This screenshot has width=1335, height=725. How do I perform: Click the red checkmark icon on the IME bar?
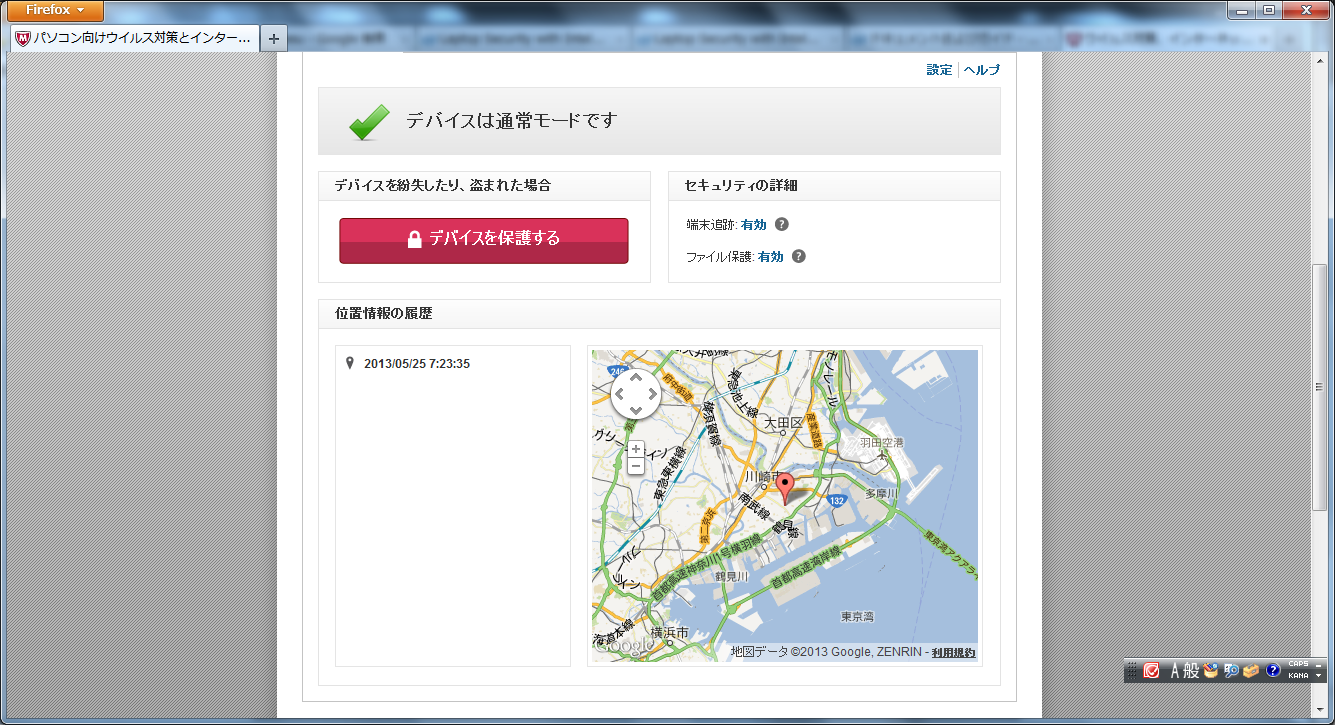[1152, 670]
